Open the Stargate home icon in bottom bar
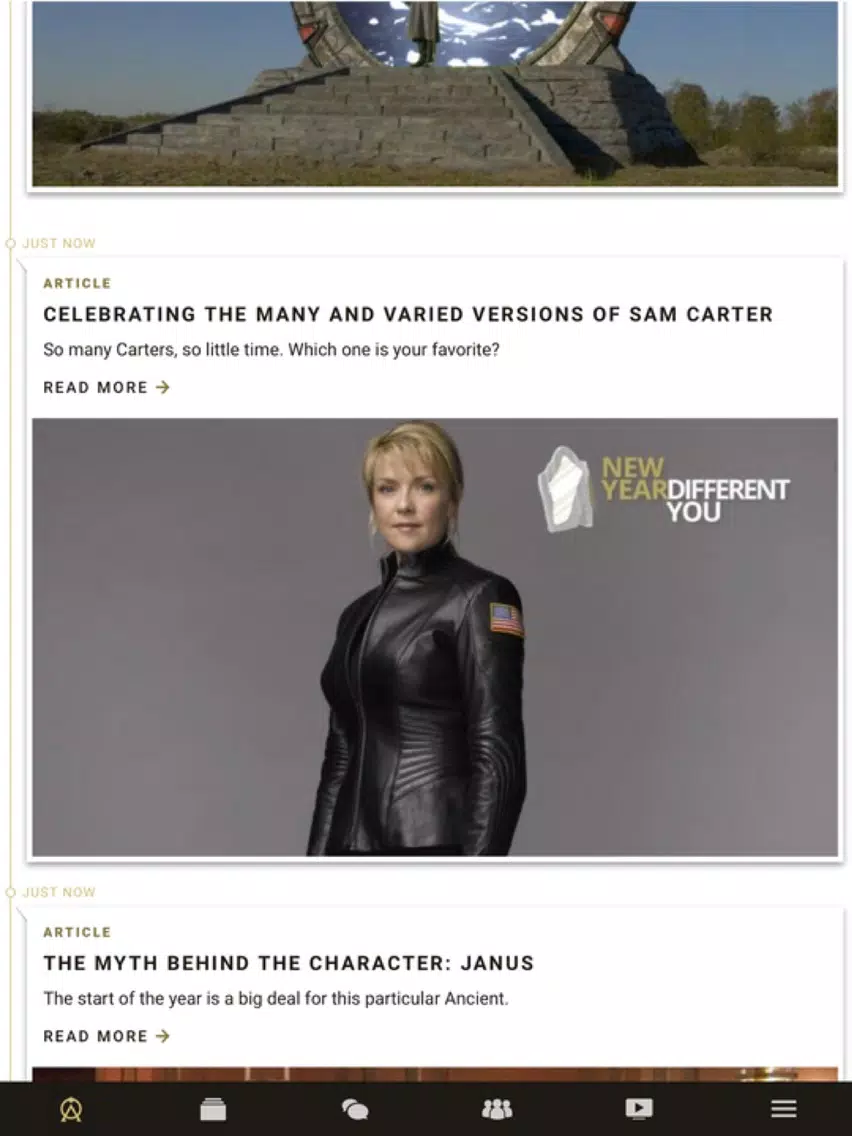Viewport: 852px width, 1136px height. coord(70,1108)
